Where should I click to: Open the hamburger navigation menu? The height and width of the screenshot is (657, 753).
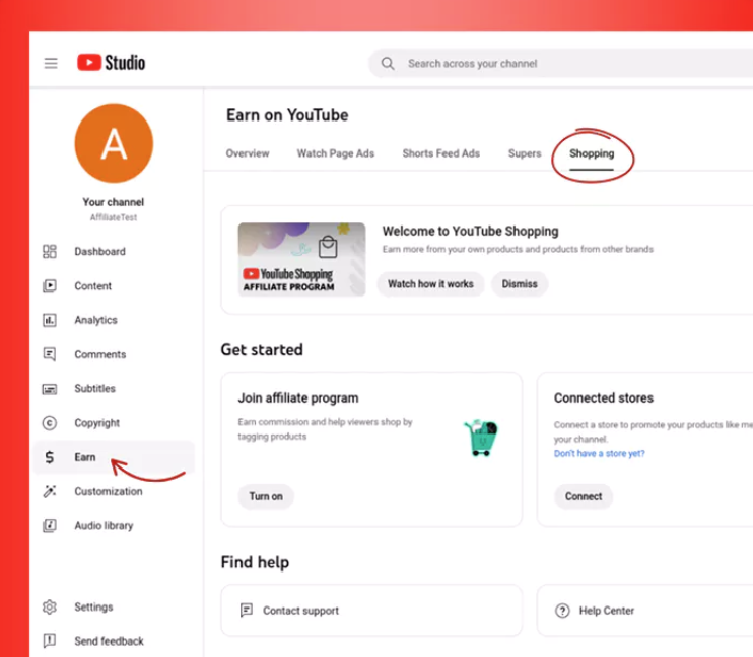click(51, 63)
